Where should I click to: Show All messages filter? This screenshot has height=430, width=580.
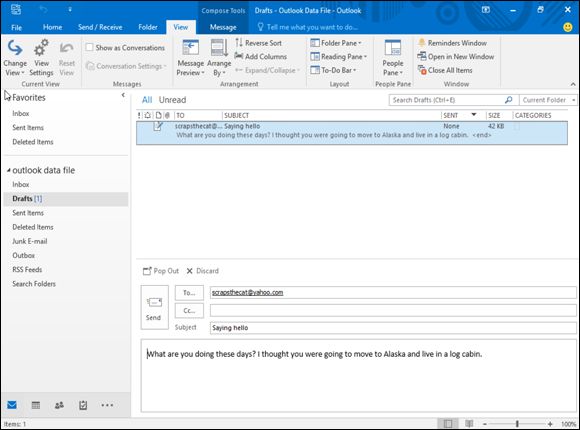click(147, 100)
